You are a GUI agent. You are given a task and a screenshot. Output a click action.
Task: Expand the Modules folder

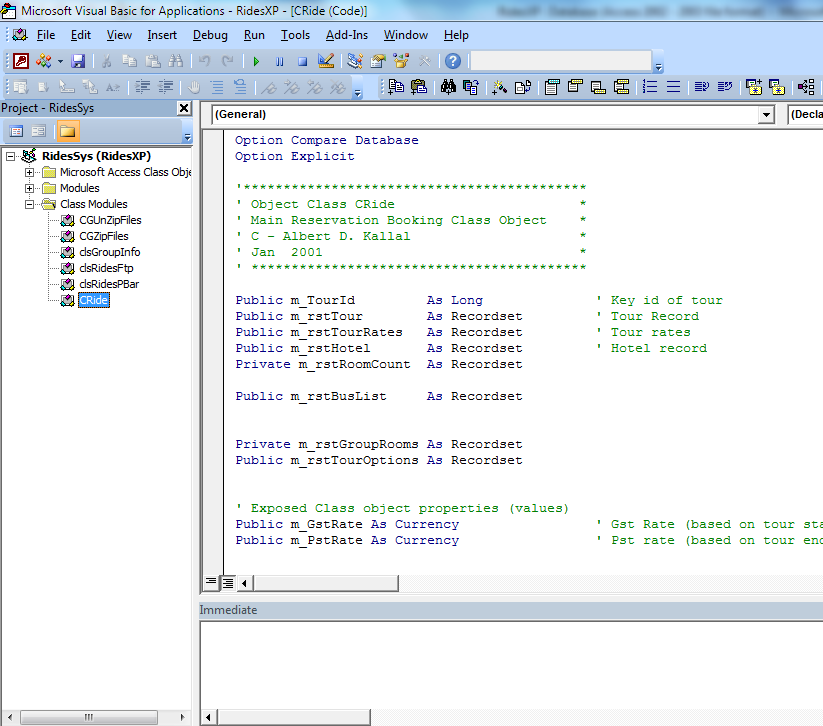click(x=29, y=188)
